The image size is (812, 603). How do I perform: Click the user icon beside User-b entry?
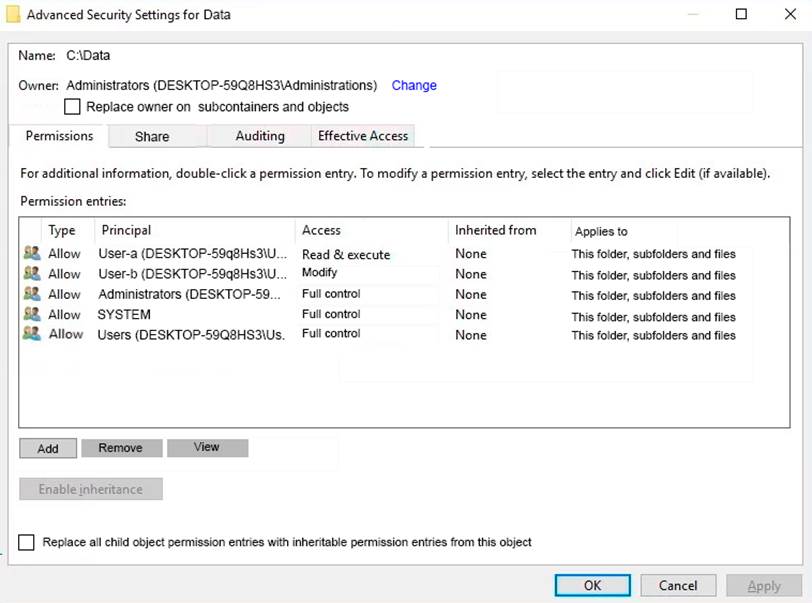pyautogui.click(x=32, y=274)
